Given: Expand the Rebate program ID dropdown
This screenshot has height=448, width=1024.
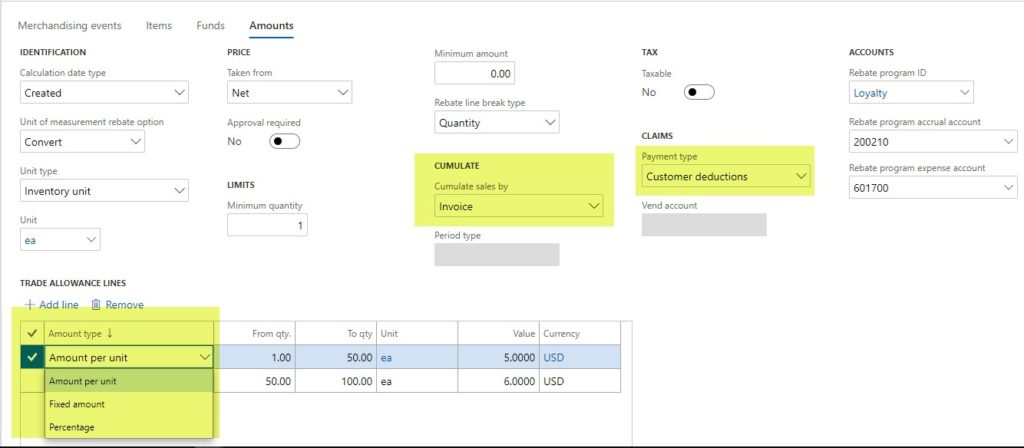Looking at the screenshot, I should (911, 93).
